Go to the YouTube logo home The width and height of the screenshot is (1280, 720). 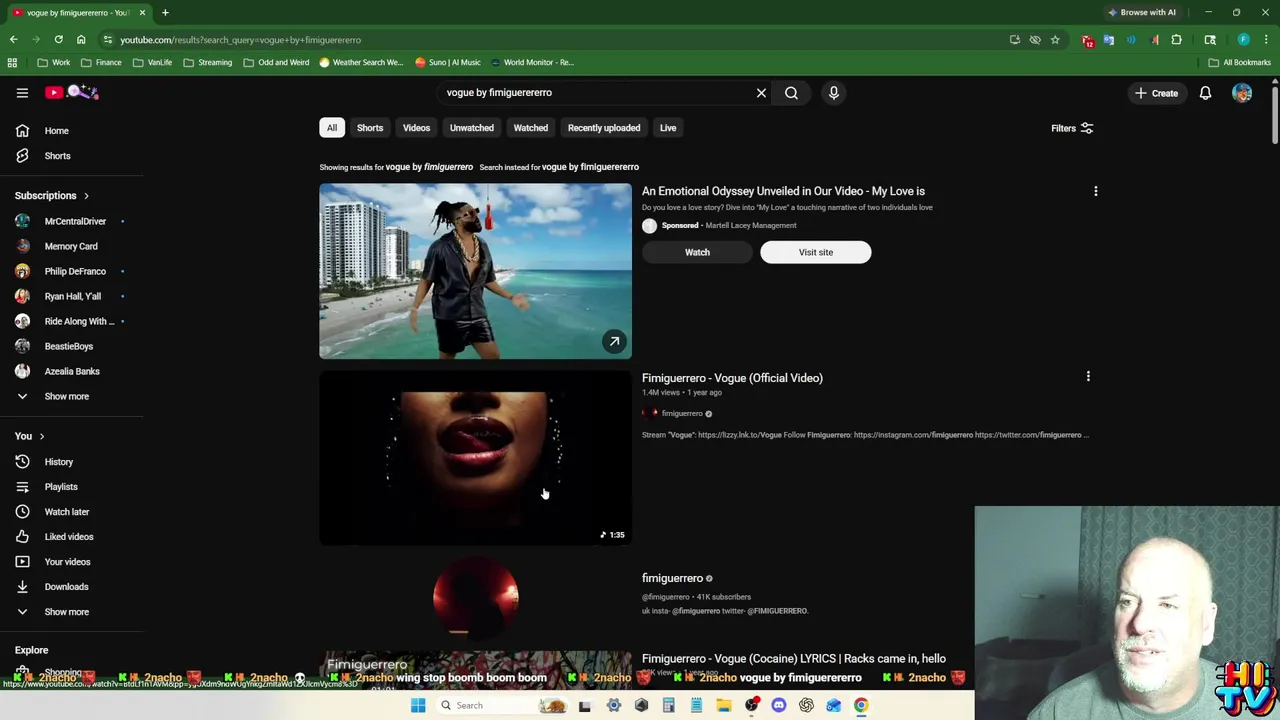click(x=72, y=92)
